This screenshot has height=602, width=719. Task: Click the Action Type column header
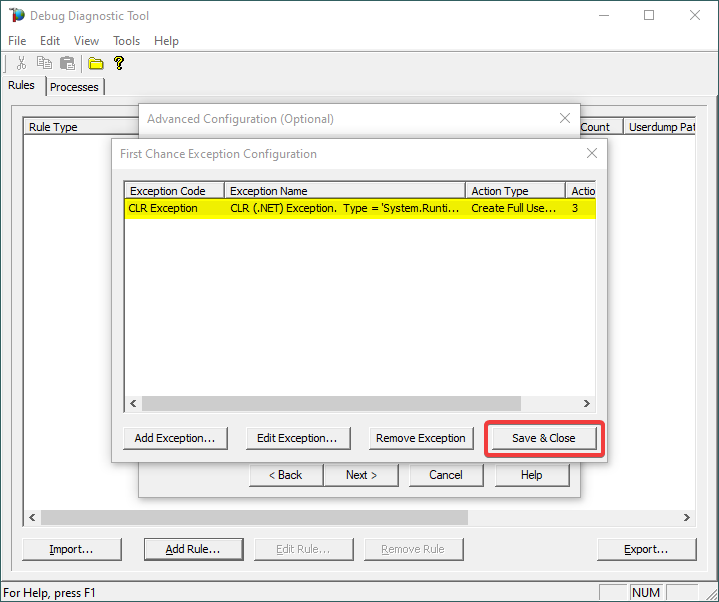(515, 191)
